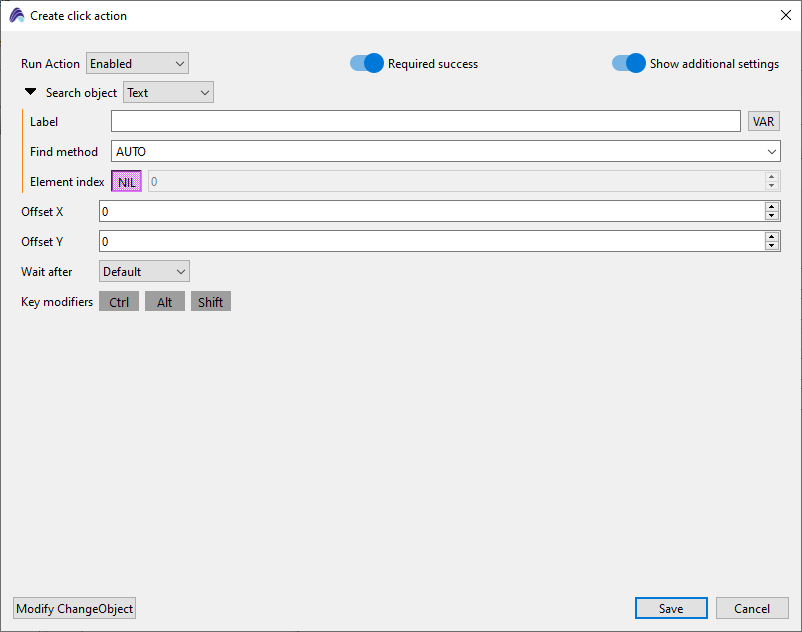
Task: Open the Wait after Default dropdown
Action: 144,272
